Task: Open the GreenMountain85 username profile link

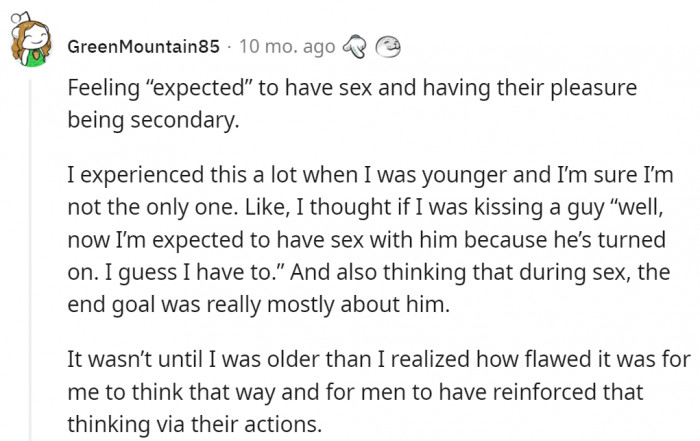Action: [142, 47]
